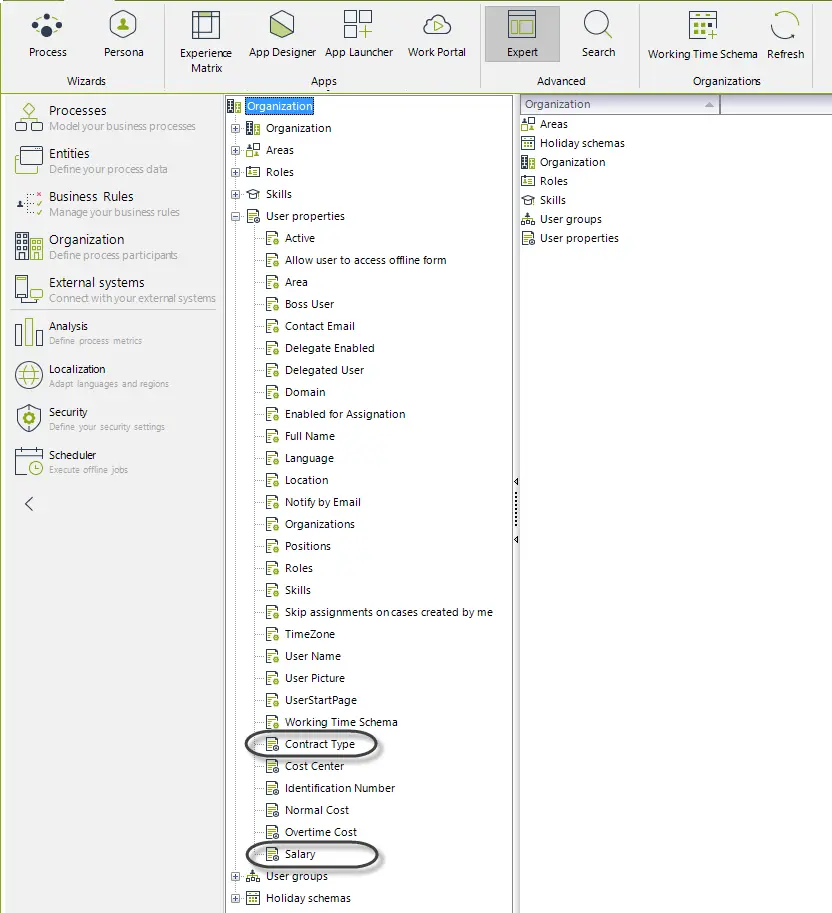Expand the Roles tree node

pyautogui.click(x=235, y=172)
